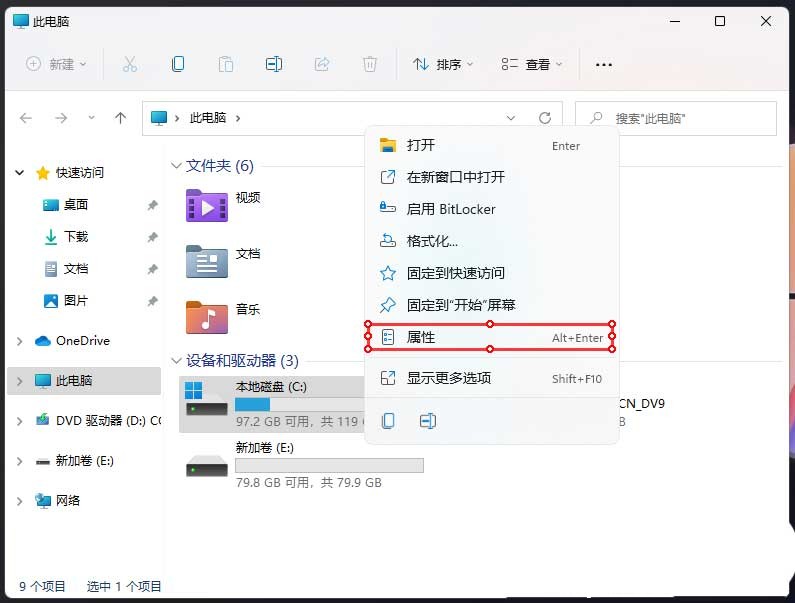The image size is (795, 603).
Task: Select the 新加卷 (E:) drive in main pane
Action: tap(304, 465)
